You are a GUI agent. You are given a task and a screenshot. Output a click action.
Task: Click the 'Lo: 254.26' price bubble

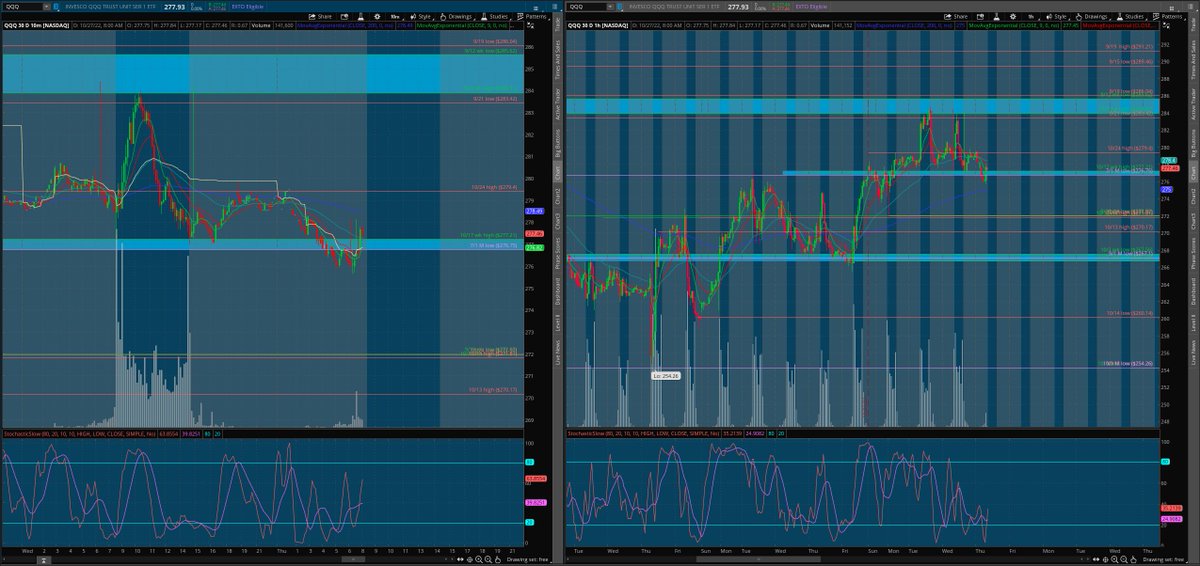click(666, 375)
